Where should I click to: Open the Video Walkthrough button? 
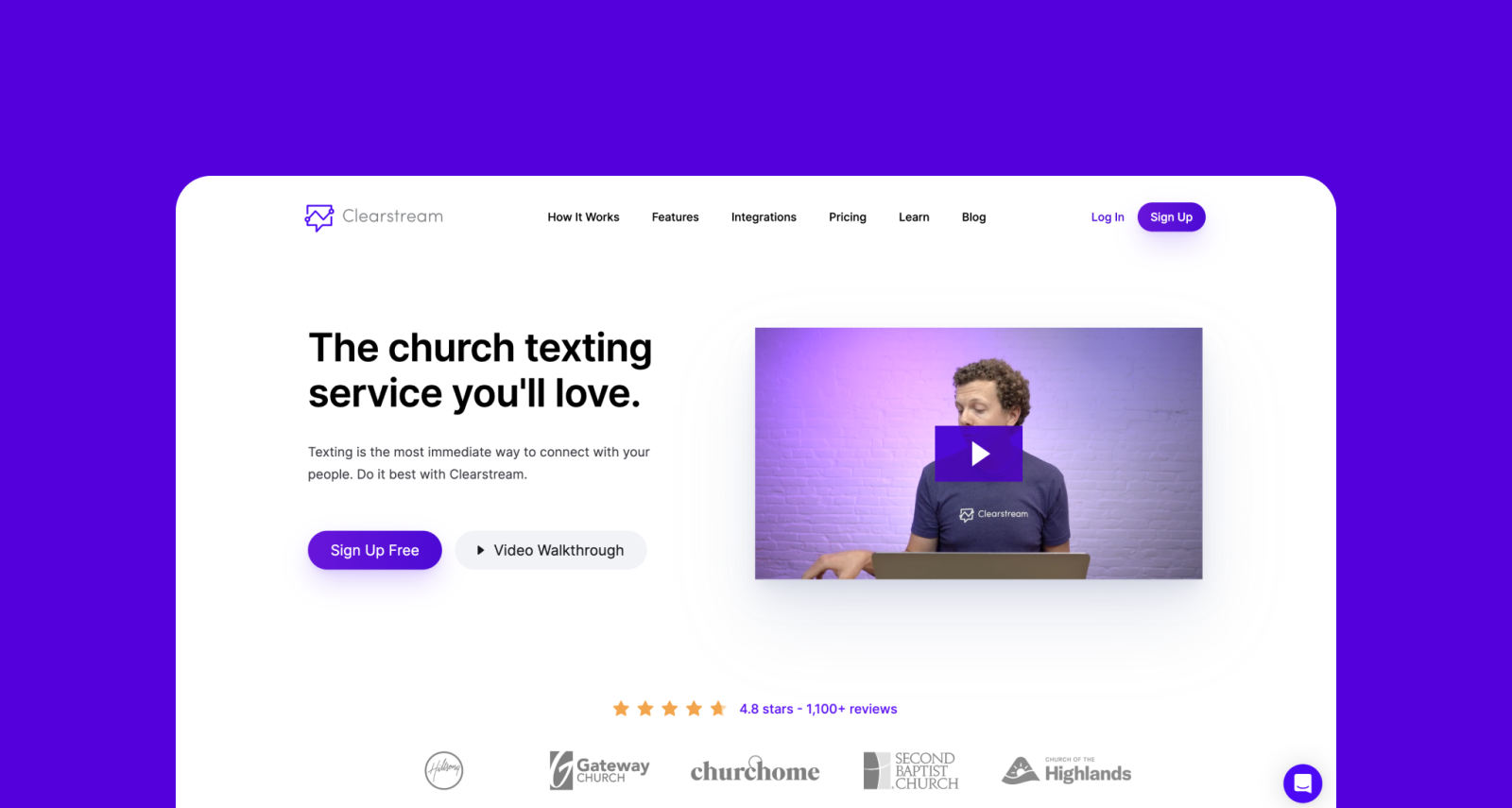551,550
